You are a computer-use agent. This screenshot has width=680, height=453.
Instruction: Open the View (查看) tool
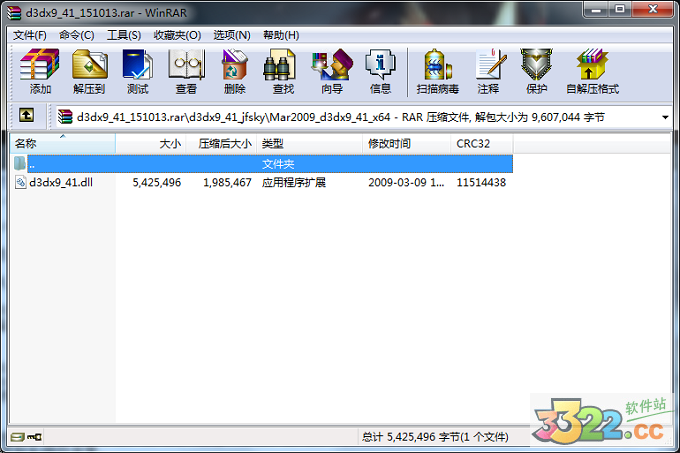click(x=186, y=72)
